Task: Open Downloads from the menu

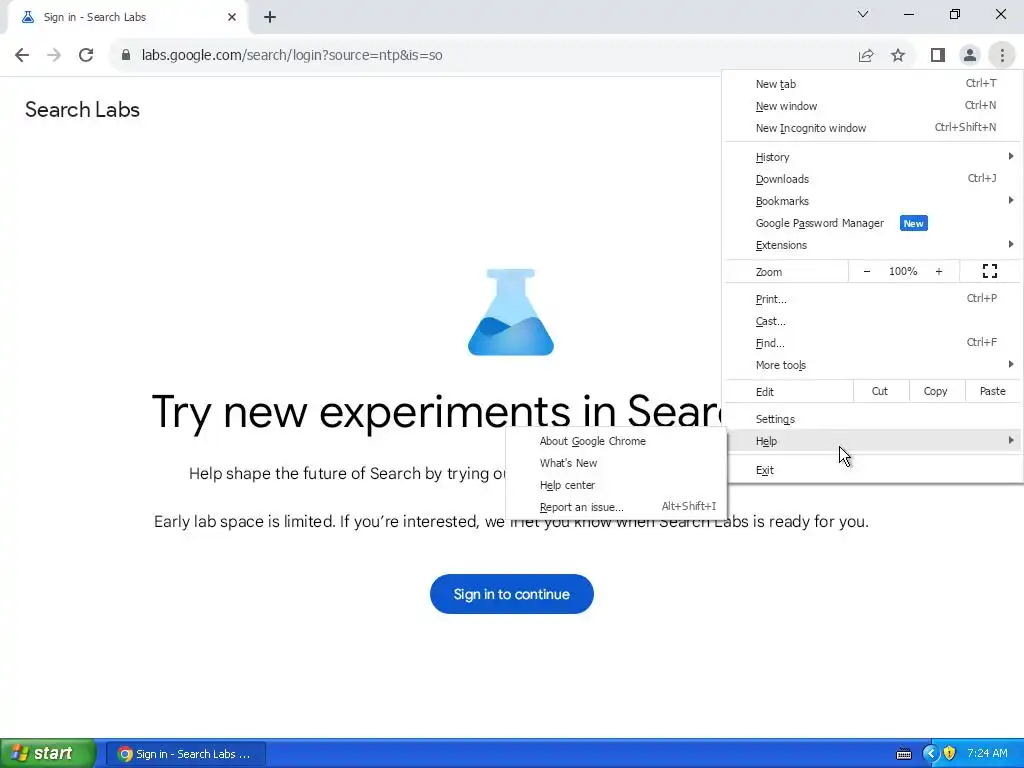Action: click(872, 179)
